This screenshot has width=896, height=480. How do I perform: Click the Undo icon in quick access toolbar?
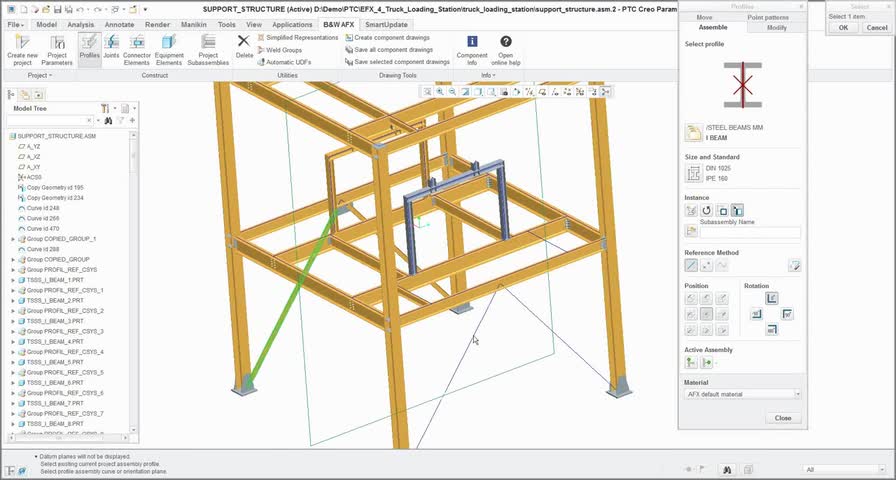tap(80, 9)
